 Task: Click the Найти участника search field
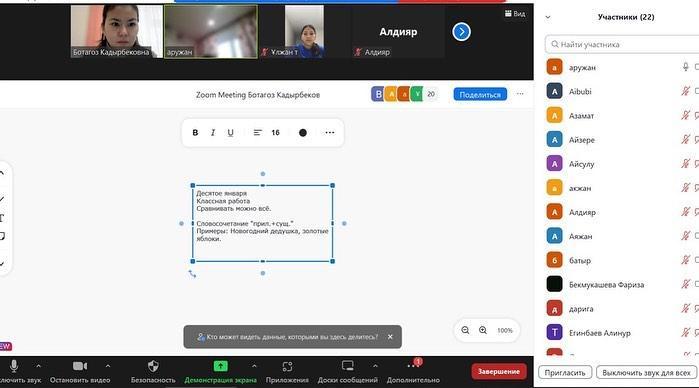point(622,44)
